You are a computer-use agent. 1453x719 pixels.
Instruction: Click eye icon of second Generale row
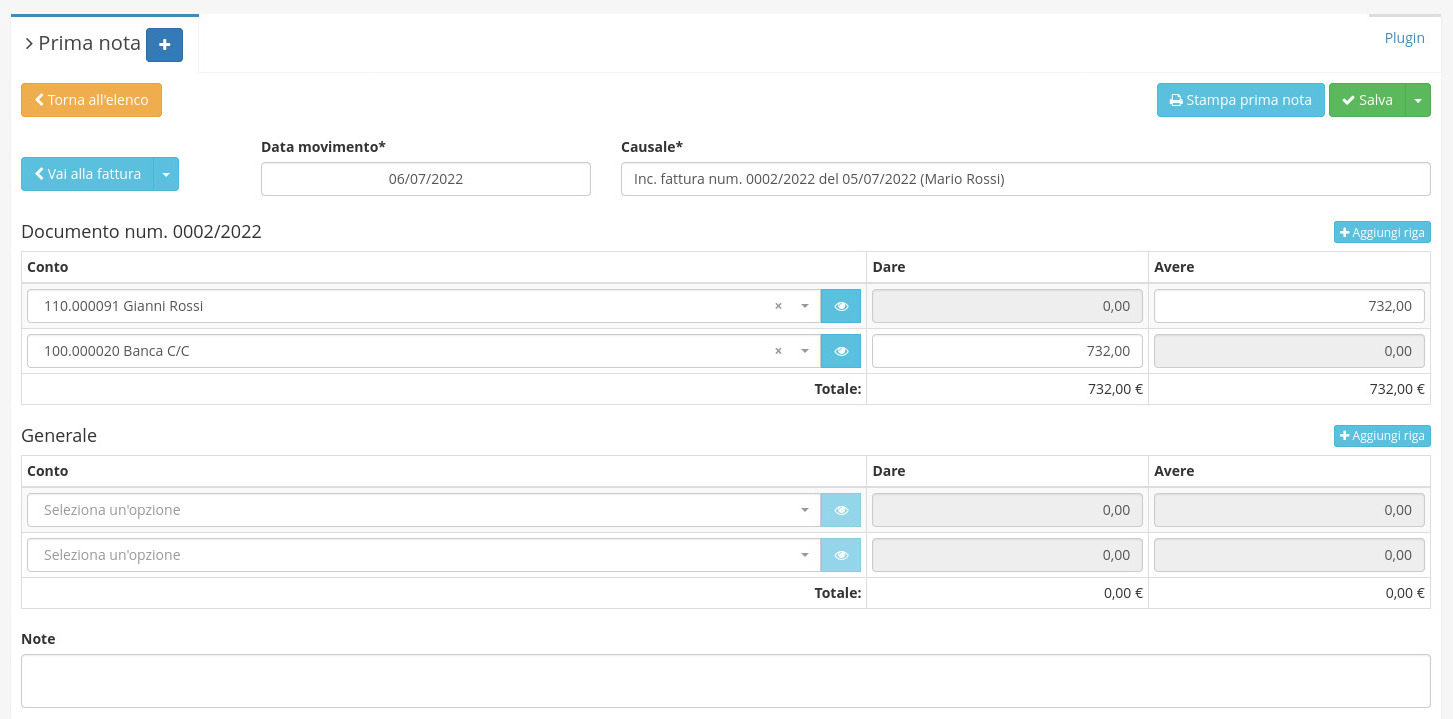click(x=841, y=555)
